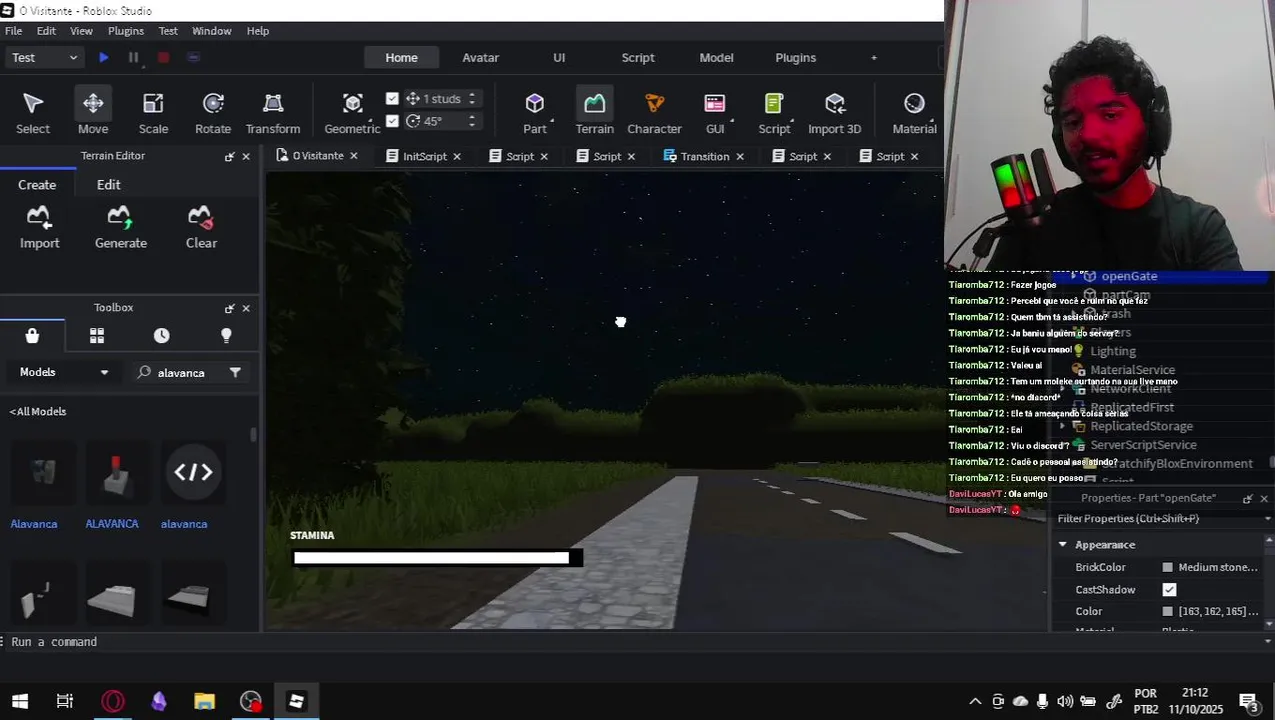The image size is (1275, 720).
Task: Add a custom ribbon tab with plus
Action: (x=873, y=58)
